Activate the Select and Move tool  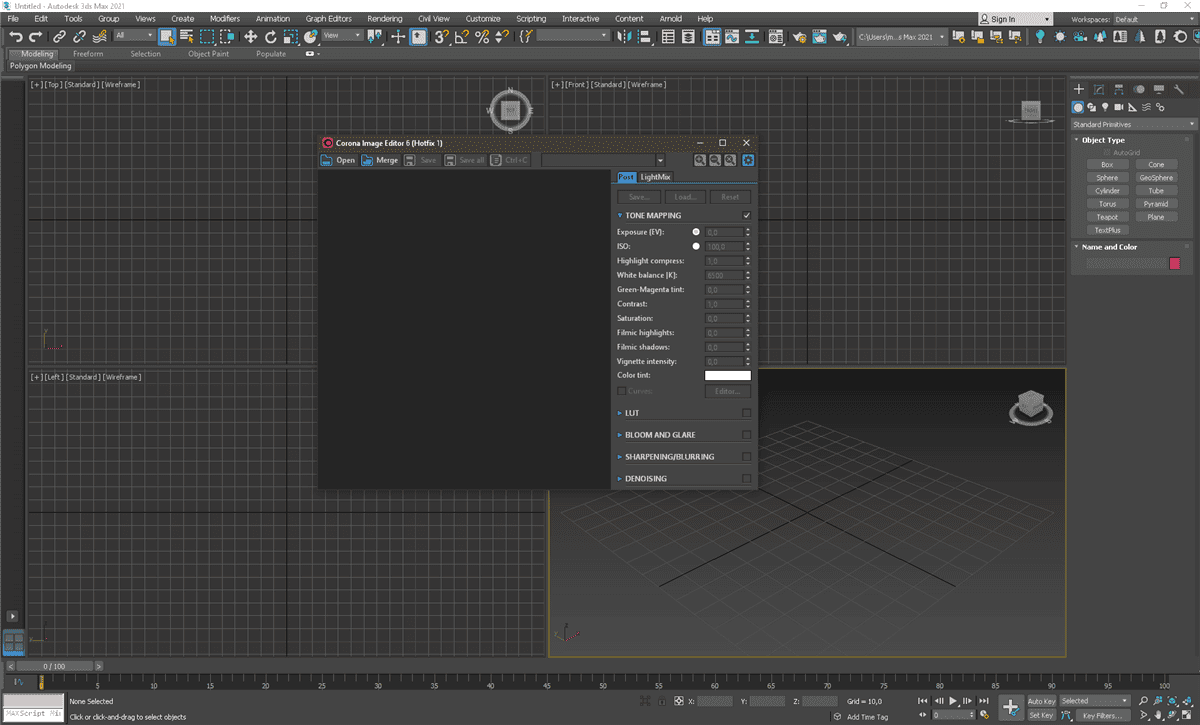pyautogui.click(x=250, y=36)
